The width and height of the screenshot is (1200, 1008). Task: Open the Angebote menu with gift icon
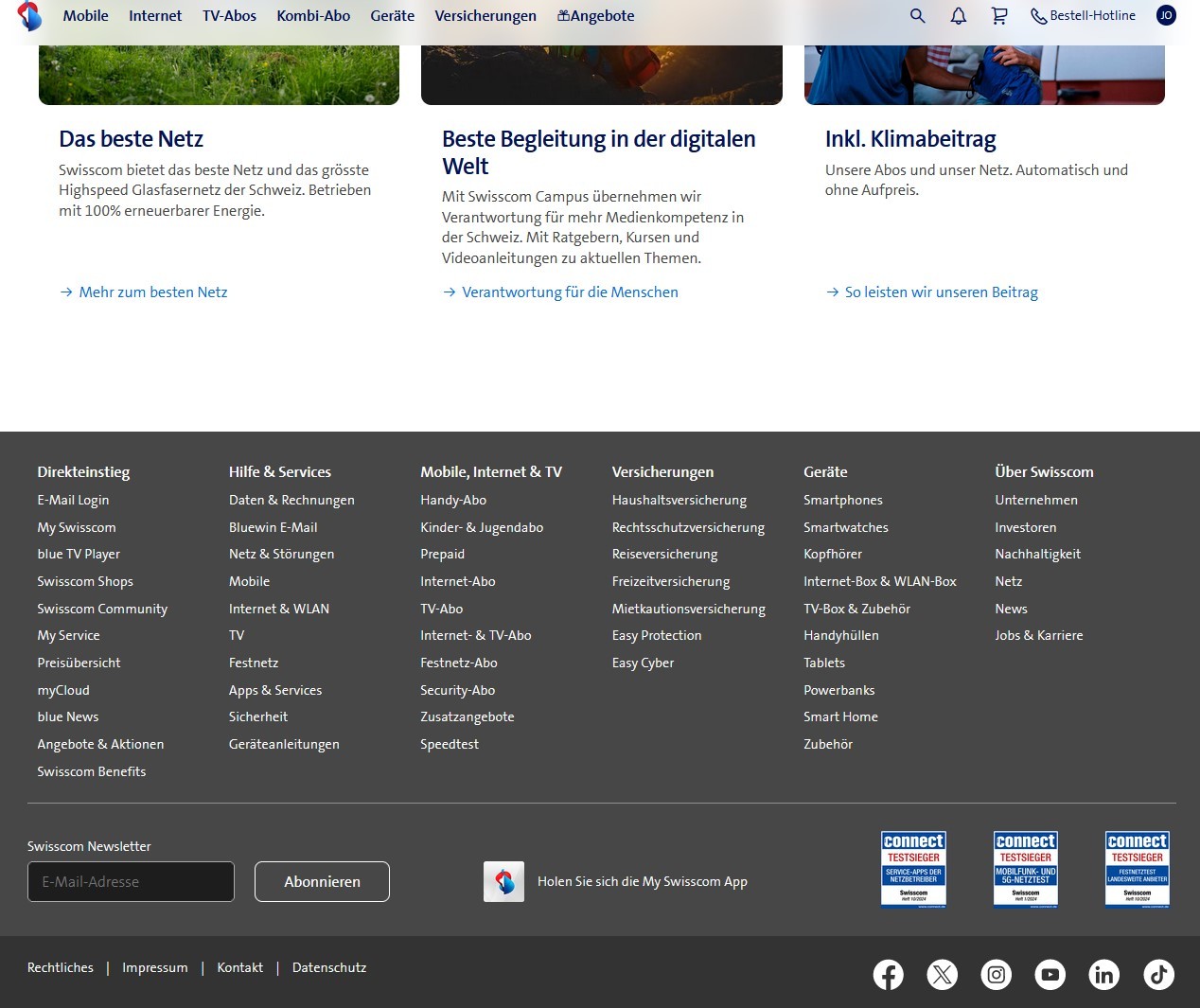click(595, 16)
